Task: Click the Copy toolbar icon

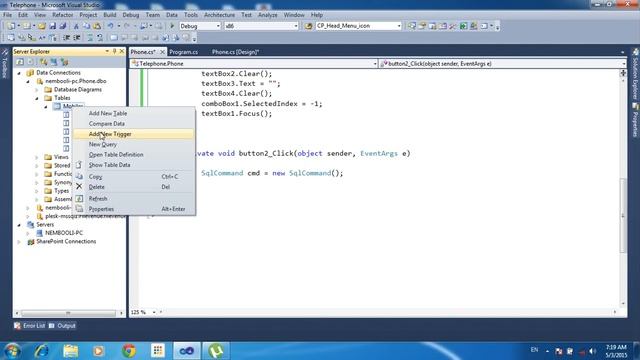Action: [87, 26]
